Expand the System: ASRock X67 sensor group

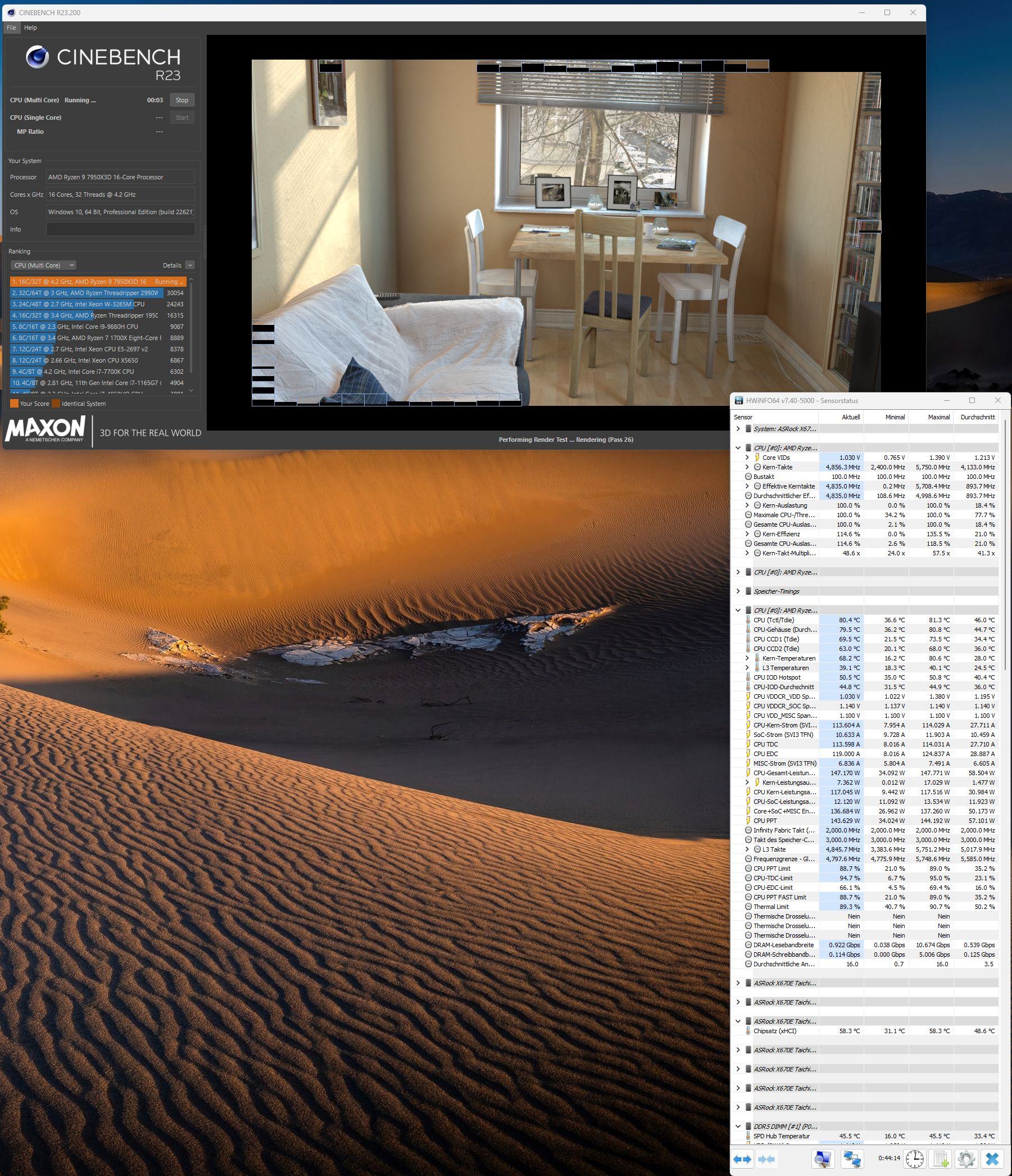(738, 429)
